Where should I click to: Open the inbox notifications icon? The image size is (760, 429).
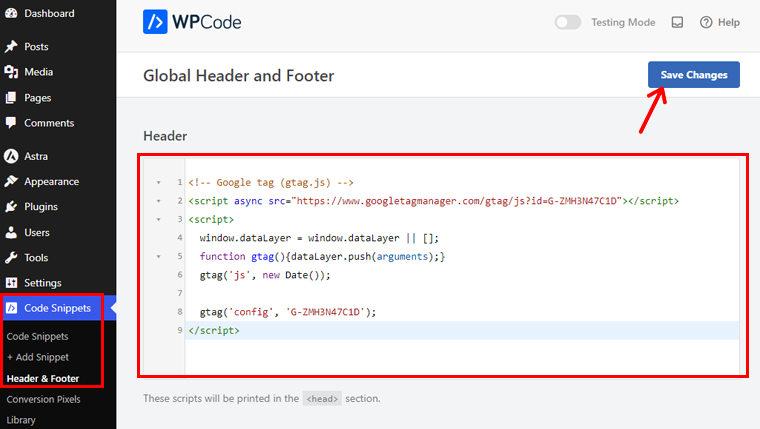click(677, 22)
